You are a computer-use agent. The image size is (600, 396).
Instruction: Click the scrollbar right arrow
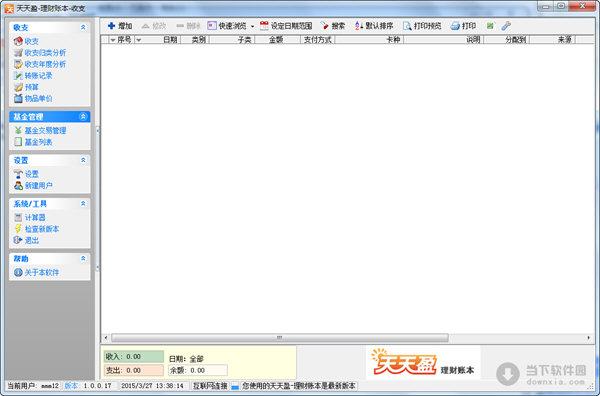click(589, 338)
